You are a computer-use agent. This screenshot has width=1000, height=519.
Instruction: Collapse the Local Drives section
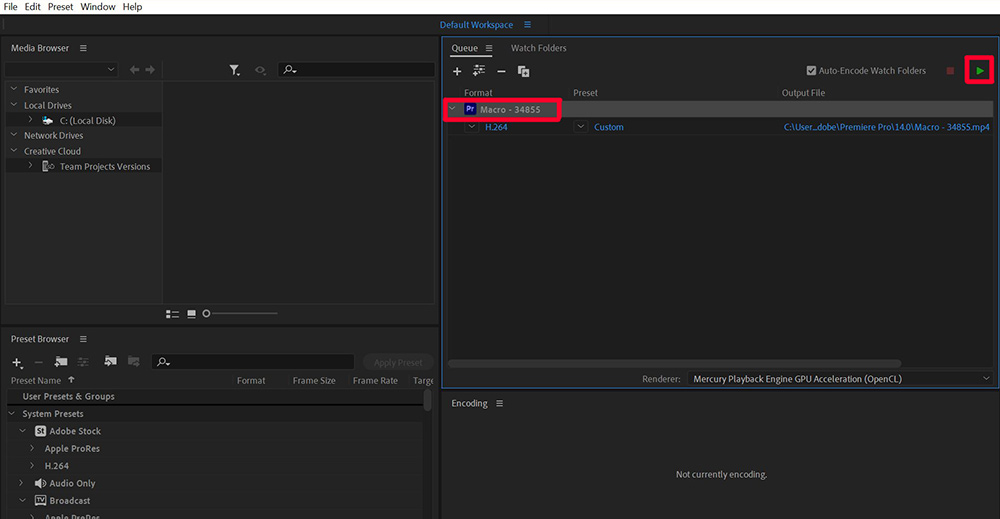[14, 105]
